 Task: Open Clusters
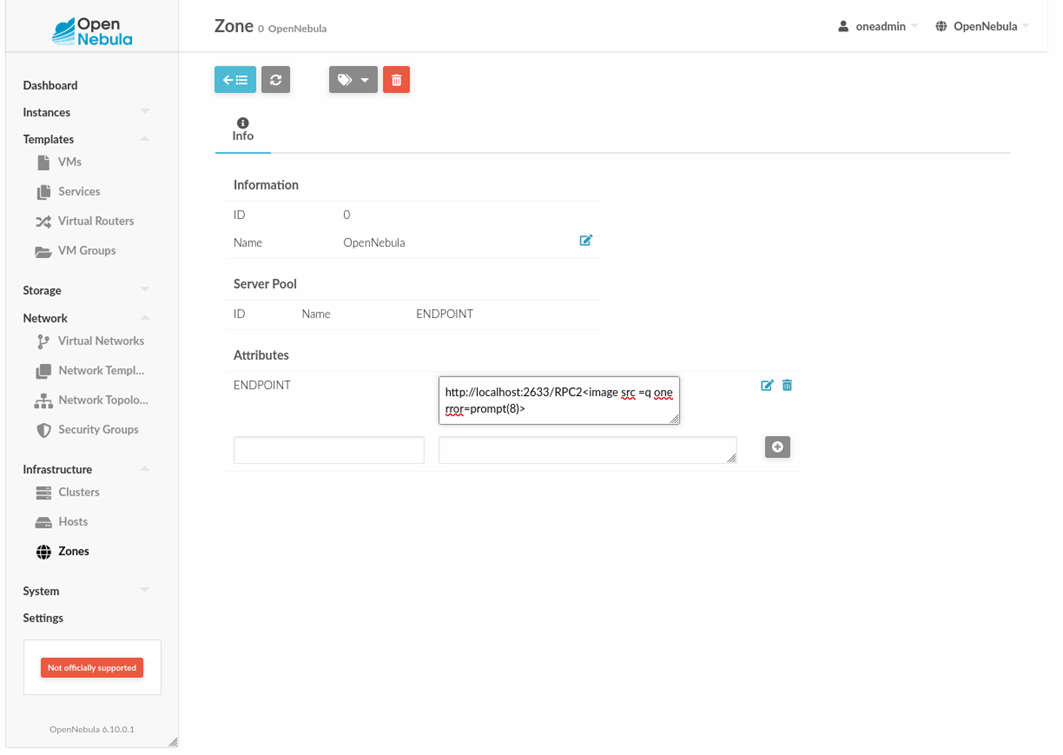coord(79,492)
